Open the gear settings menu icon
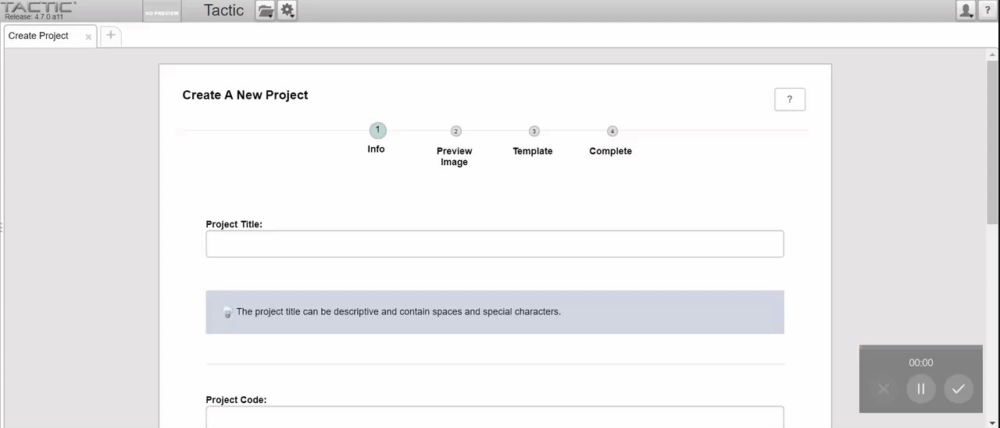This screenshot has height=428, width=1000. (288, 10)
